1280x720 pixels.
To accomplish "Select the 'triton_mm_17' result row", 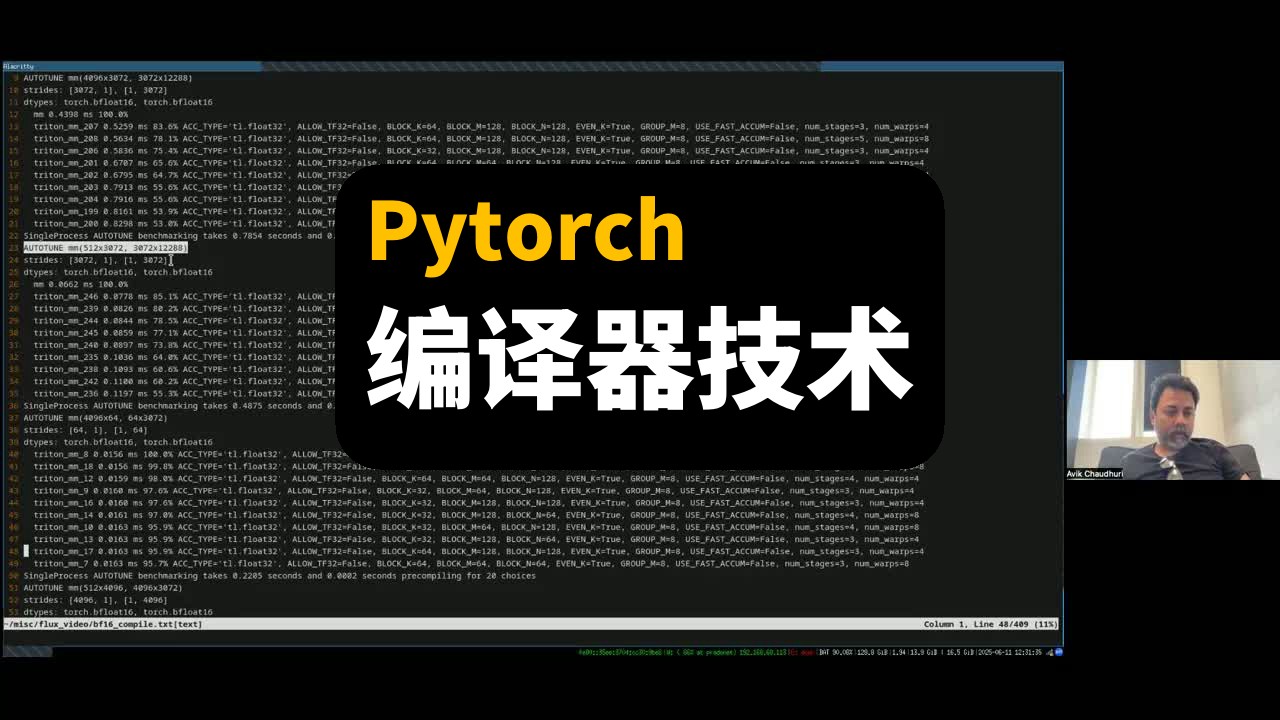I will tap(479, 551).
